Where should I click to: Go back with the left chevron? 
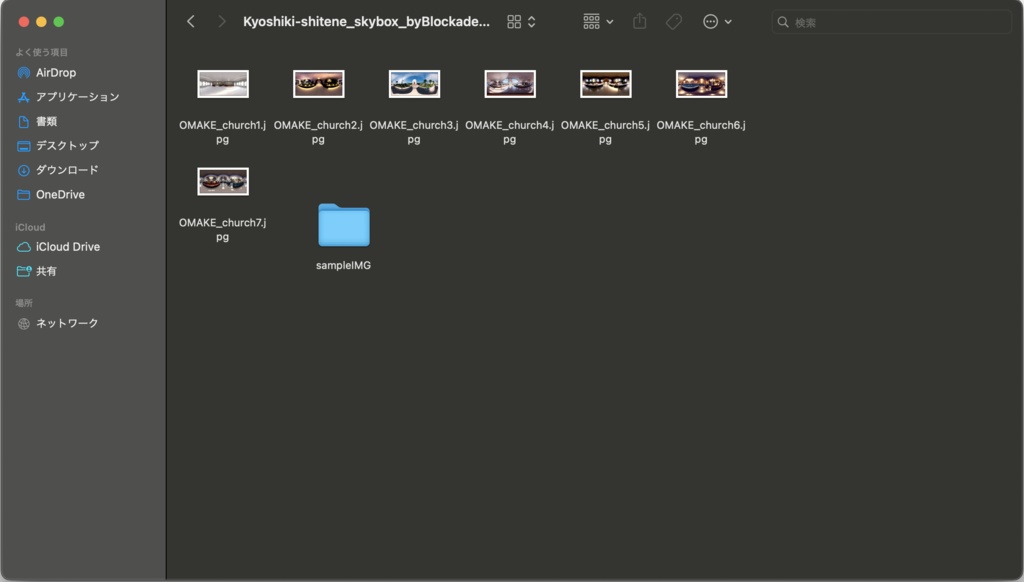coord(191,22)
